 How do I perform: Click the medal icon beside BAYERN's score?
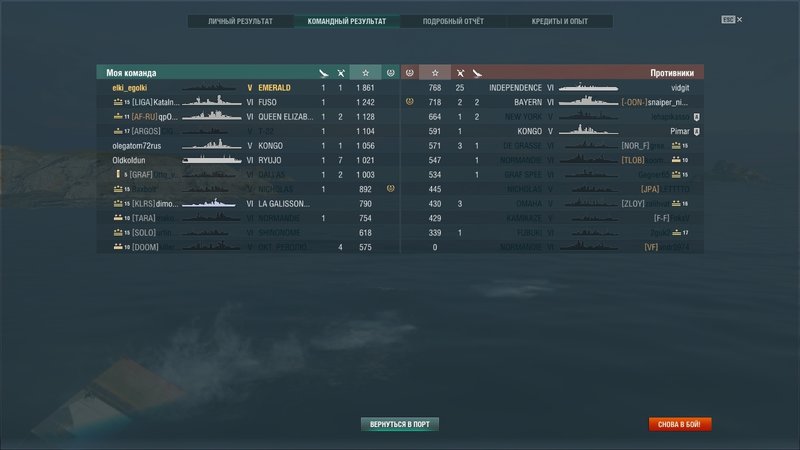pyautogui.click(x=409, y=102)
